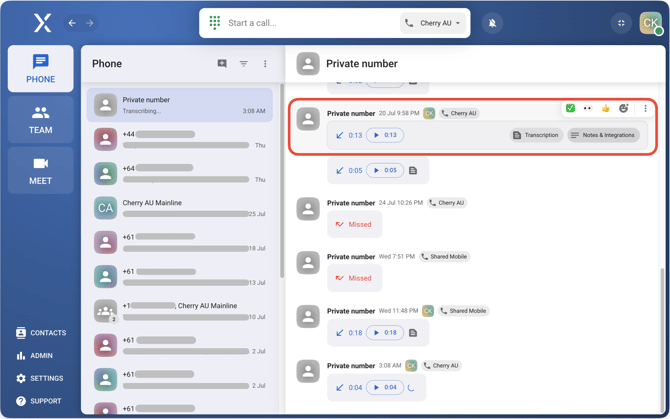The height and width of the screenshot is (419, 670).
Task: Open the Cherry AU Mainline conversation
Action: click(x=179, y=208)
